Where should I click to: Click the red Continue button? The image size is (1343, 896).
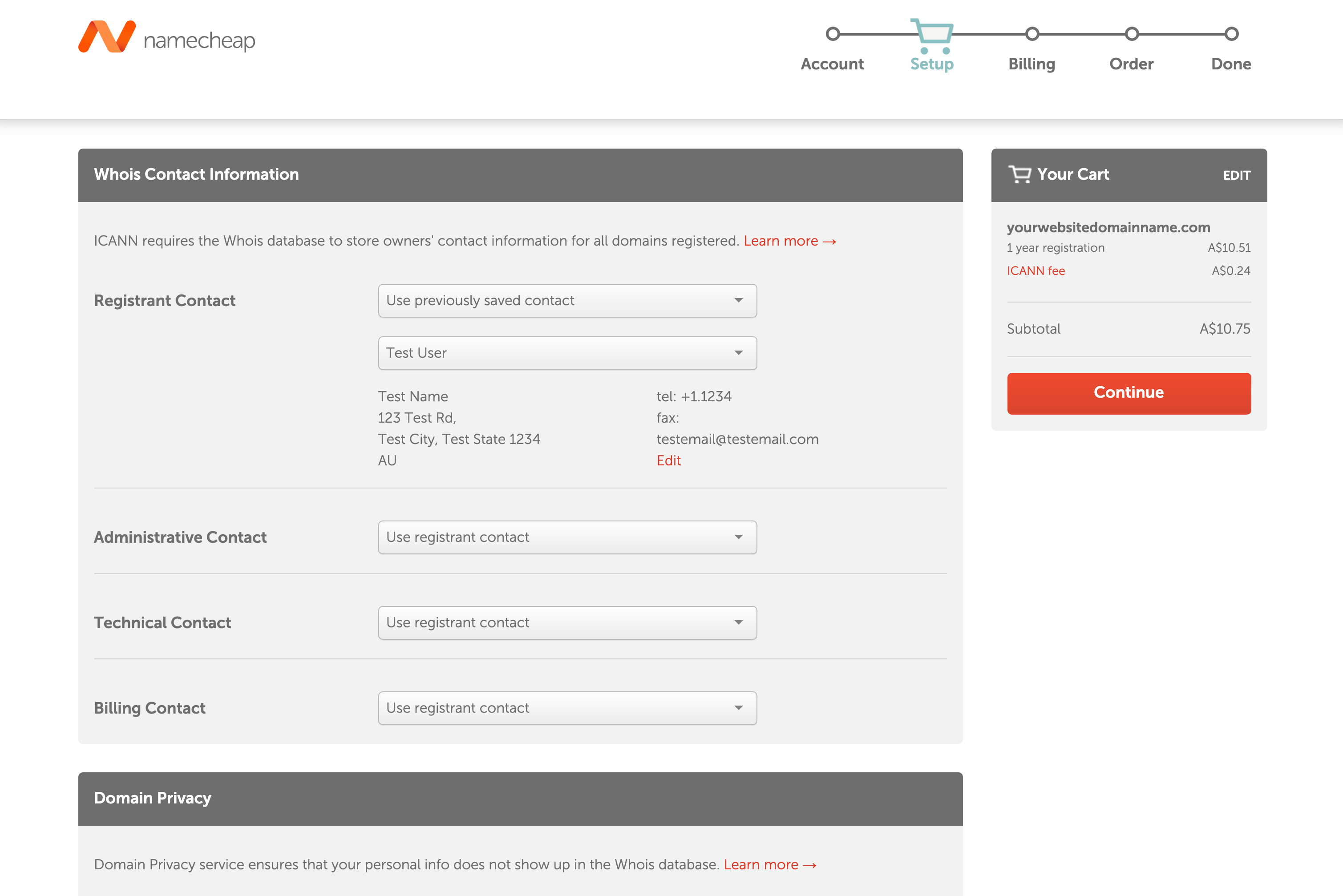click(1129, 393)
